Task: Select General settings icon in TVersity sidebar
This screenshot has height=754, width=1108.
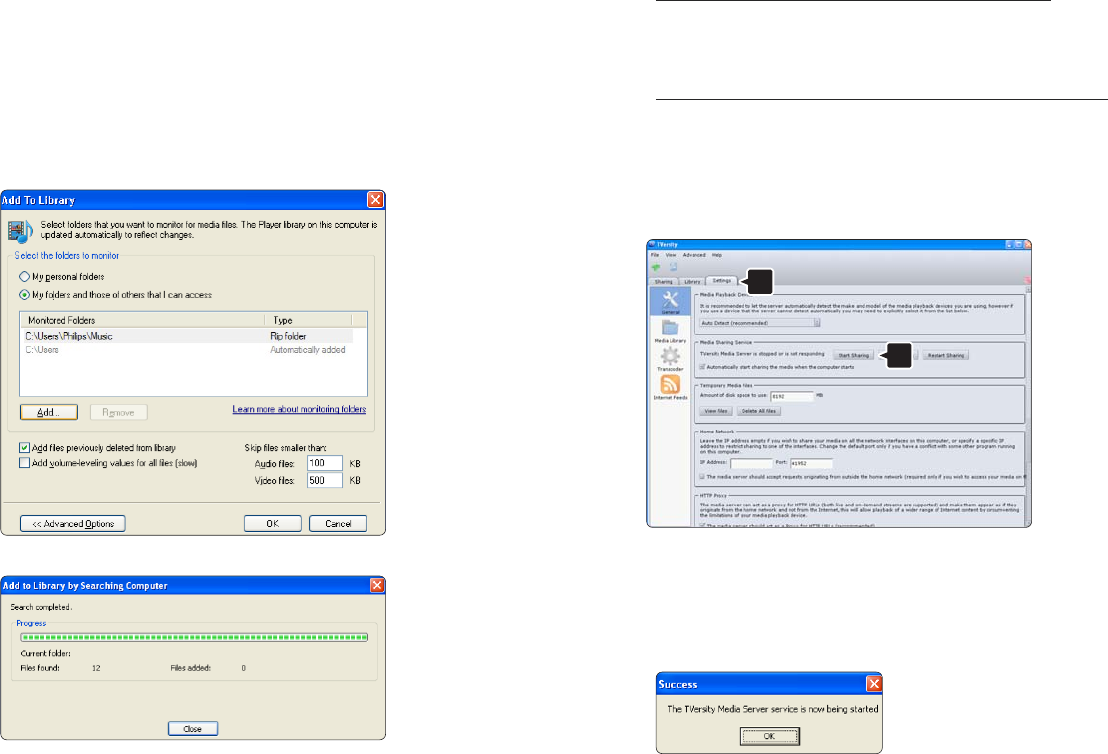Action: pyautogui.click(x=670, y=302)
